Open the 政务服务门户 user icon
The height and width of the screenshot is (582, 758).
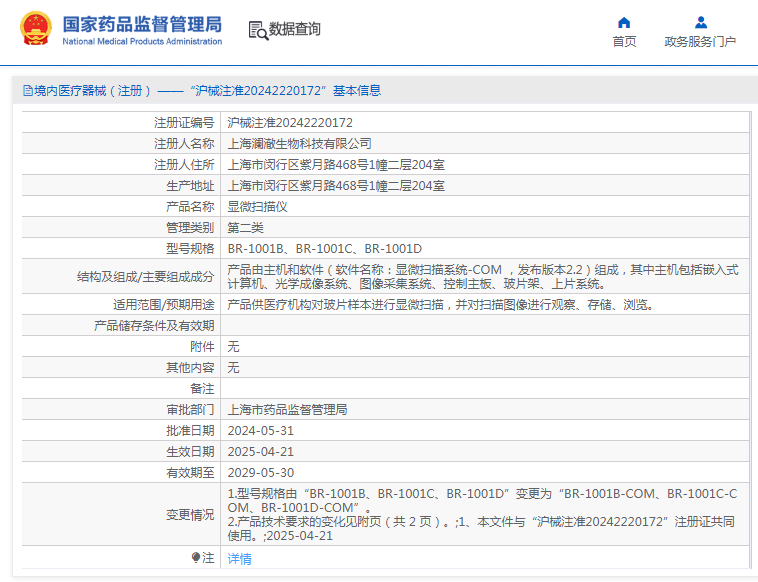pos(700,22)
